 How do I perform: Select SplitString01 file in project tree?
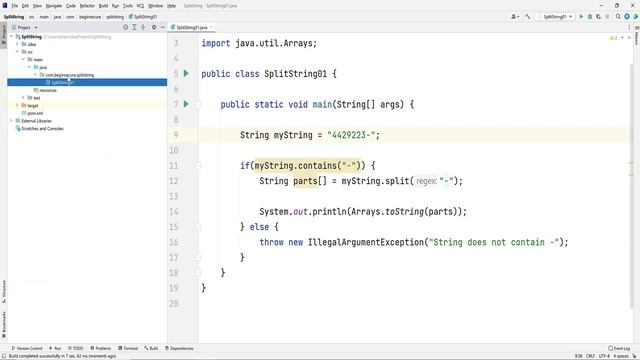[x=87, y=82]
